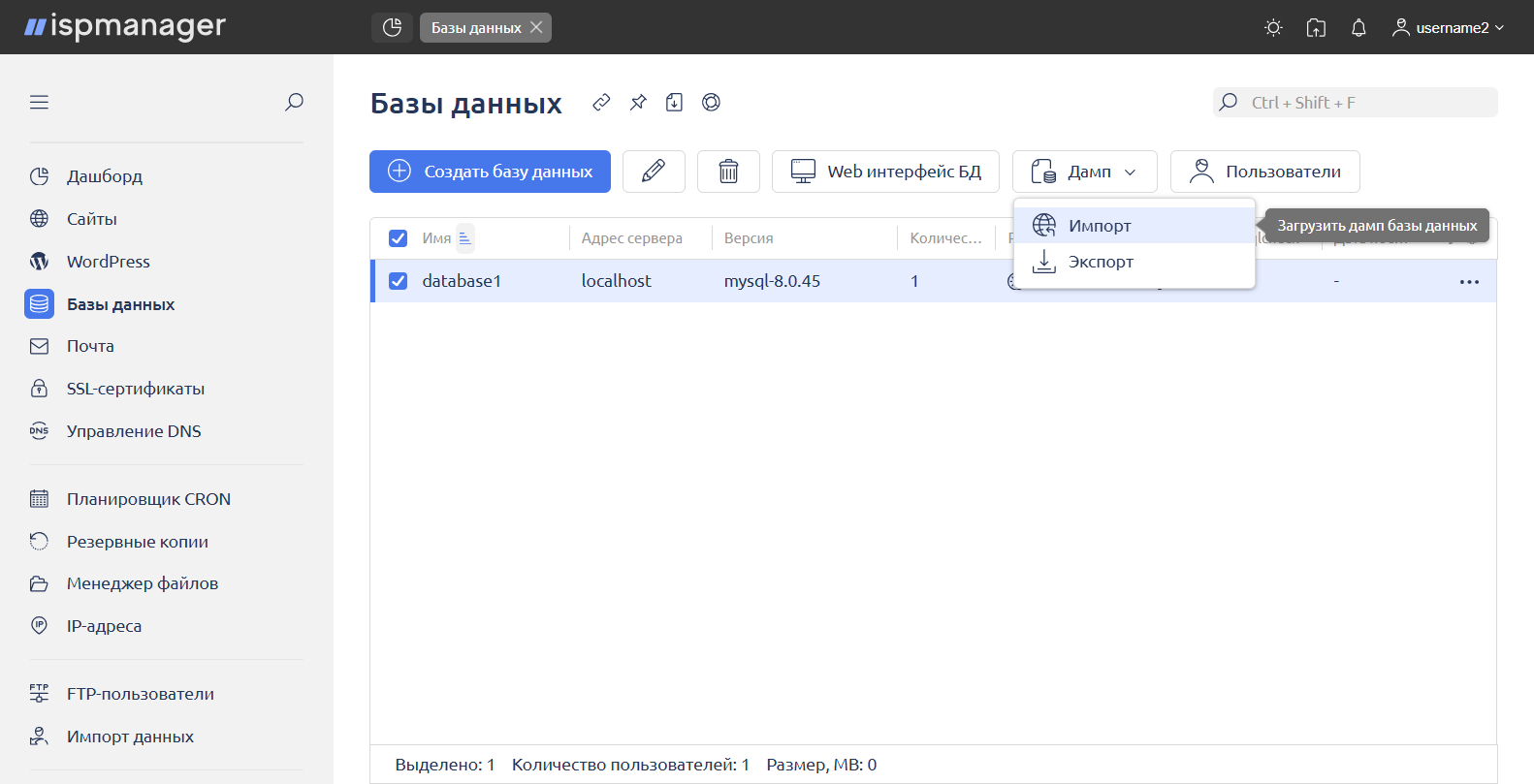The width and height of the screenshot is (1534, 784).
Task: Click Создать базу данных button
Action: coord(490,172)
